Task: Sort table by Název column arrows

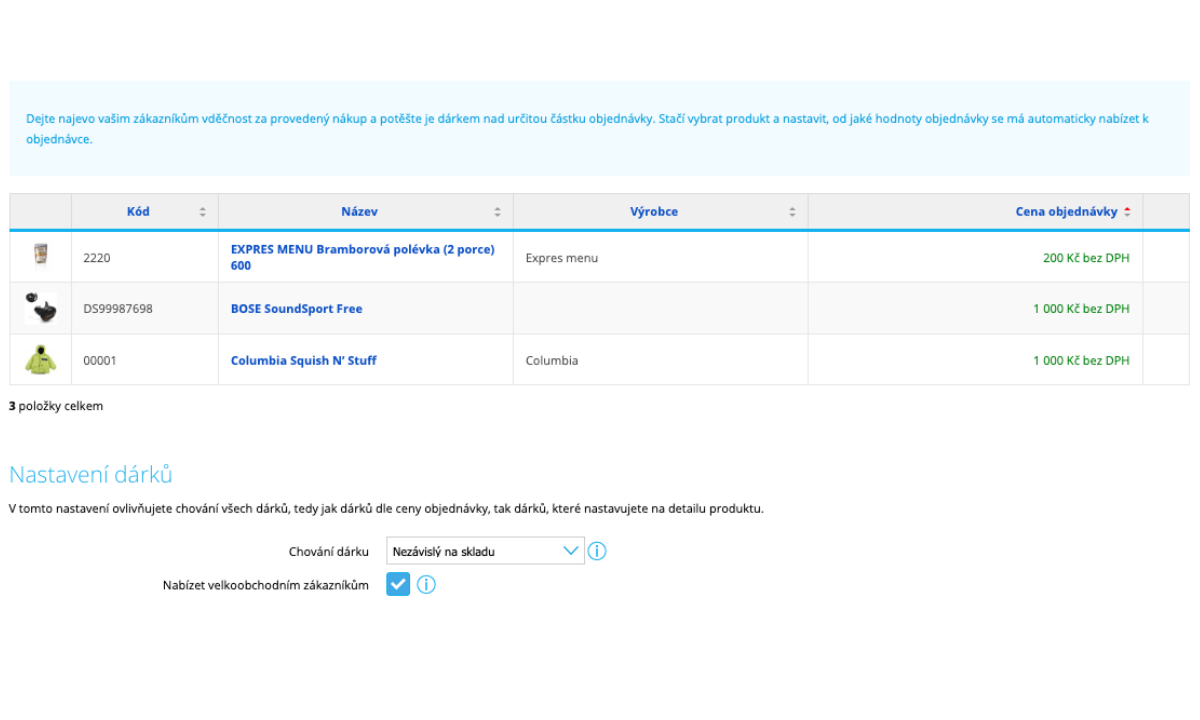Action: [497, 212]
